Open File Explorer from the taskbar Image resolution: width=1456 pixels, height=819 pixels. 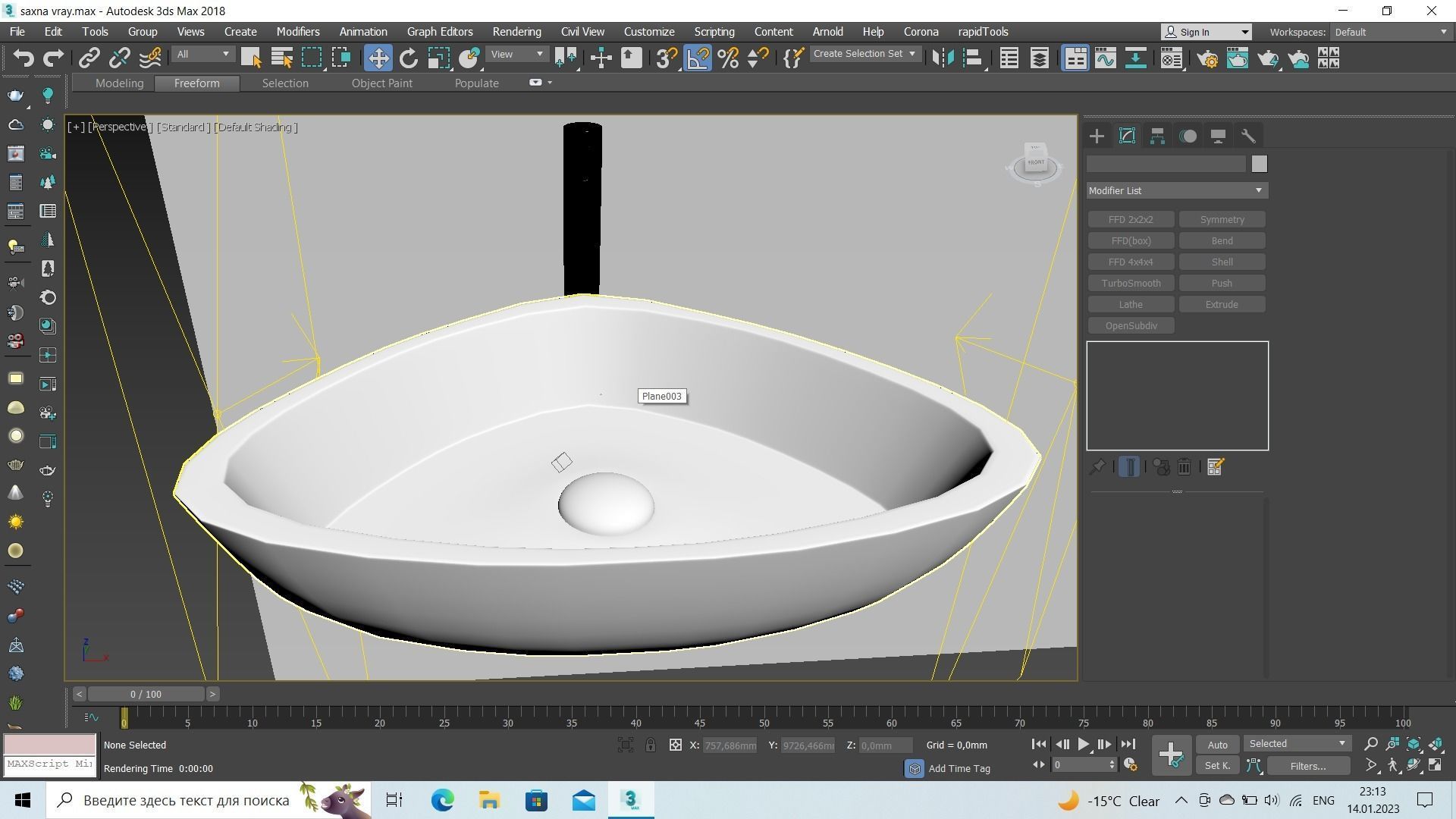pyautogui.click(x=489, y=800)
